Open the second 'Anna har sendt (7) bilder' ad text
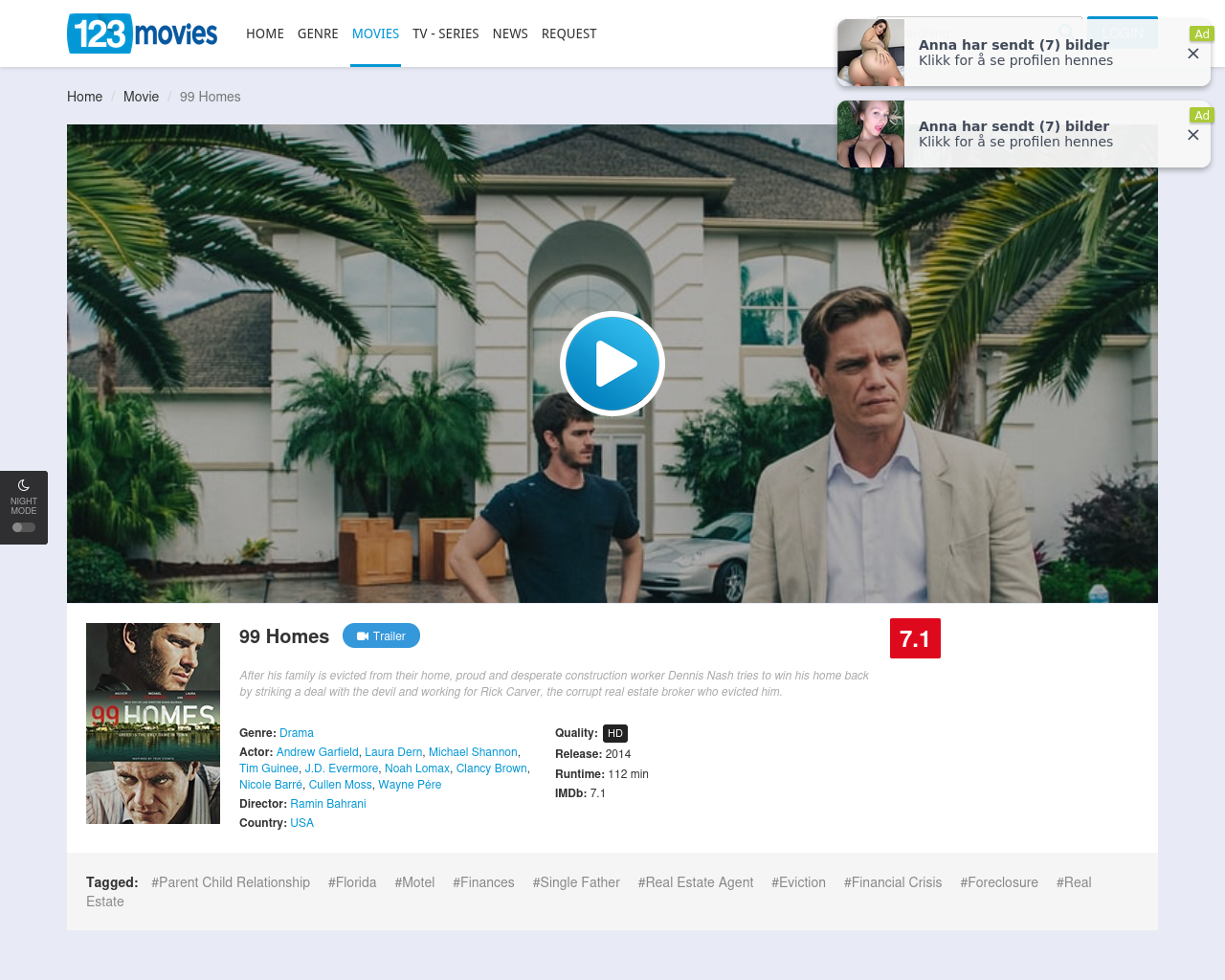1225x980 pixels. [x=1013, y=126]
